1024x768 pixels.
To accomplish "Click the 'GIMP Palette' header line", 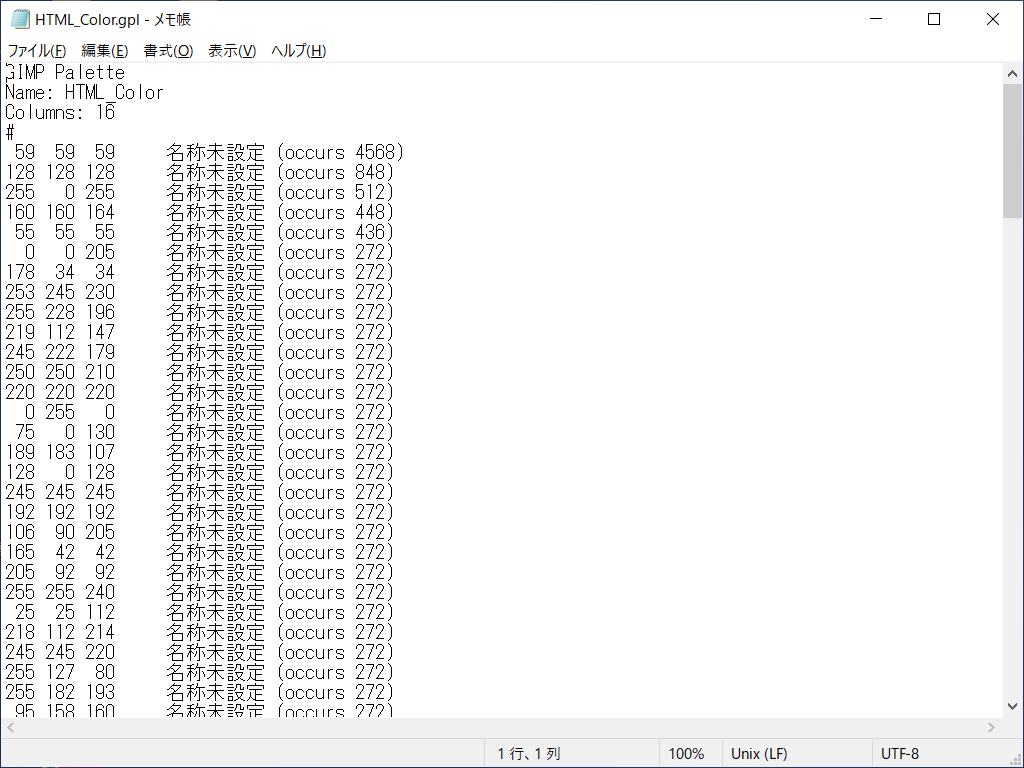I will click(65, 72).
